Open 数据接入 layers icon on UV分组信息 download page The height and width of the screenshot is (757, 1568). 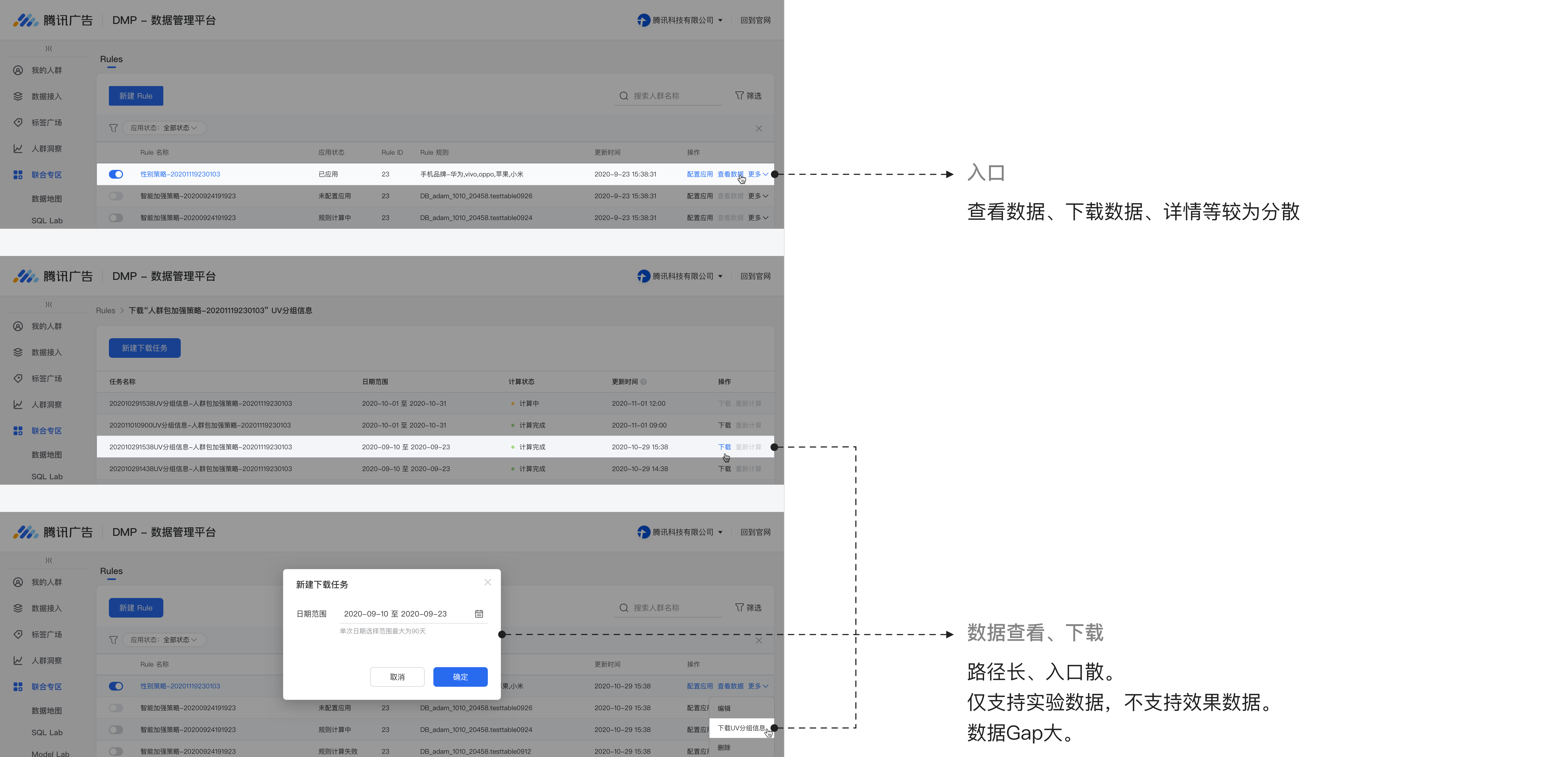point(18,353)
